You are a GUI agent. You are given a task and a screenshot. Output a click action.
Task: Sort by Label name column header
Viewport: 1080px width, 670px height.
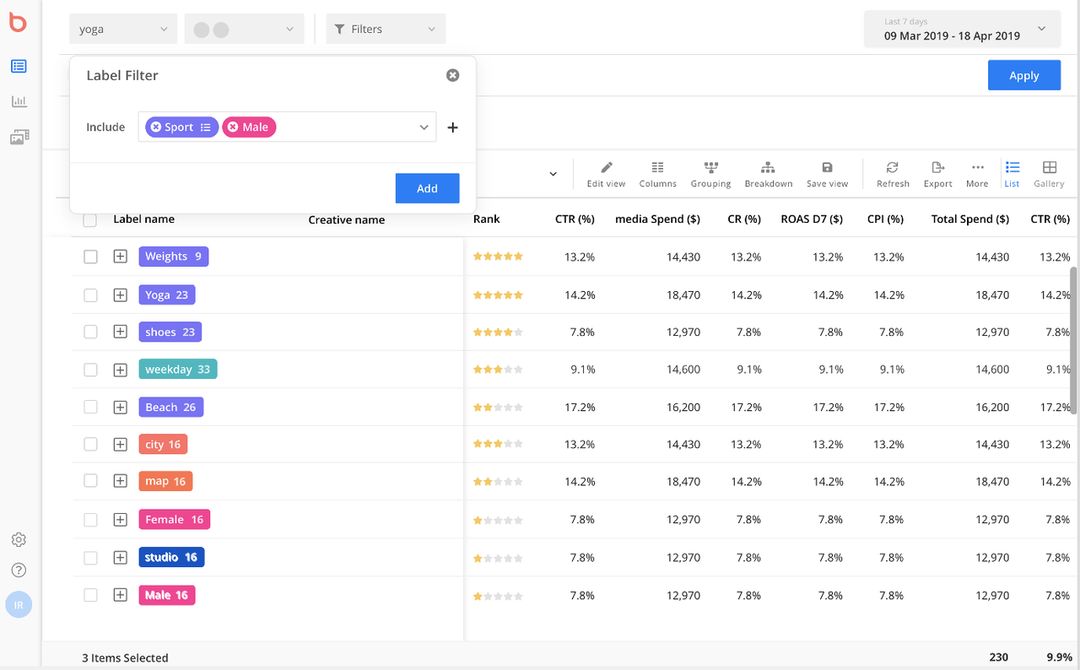(144, 219)
